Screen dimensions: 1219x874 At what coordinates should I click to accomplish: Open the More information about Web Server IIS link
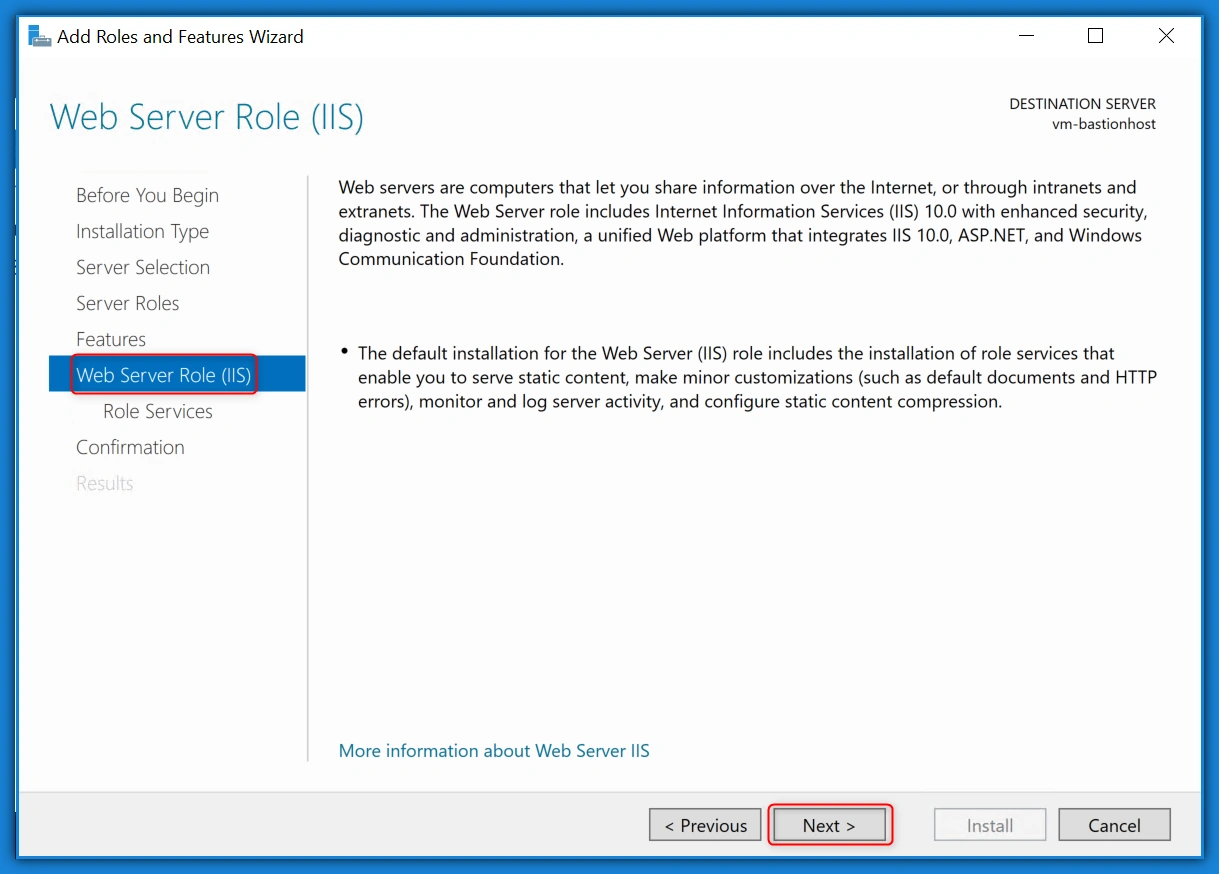[x=494, y=750]
